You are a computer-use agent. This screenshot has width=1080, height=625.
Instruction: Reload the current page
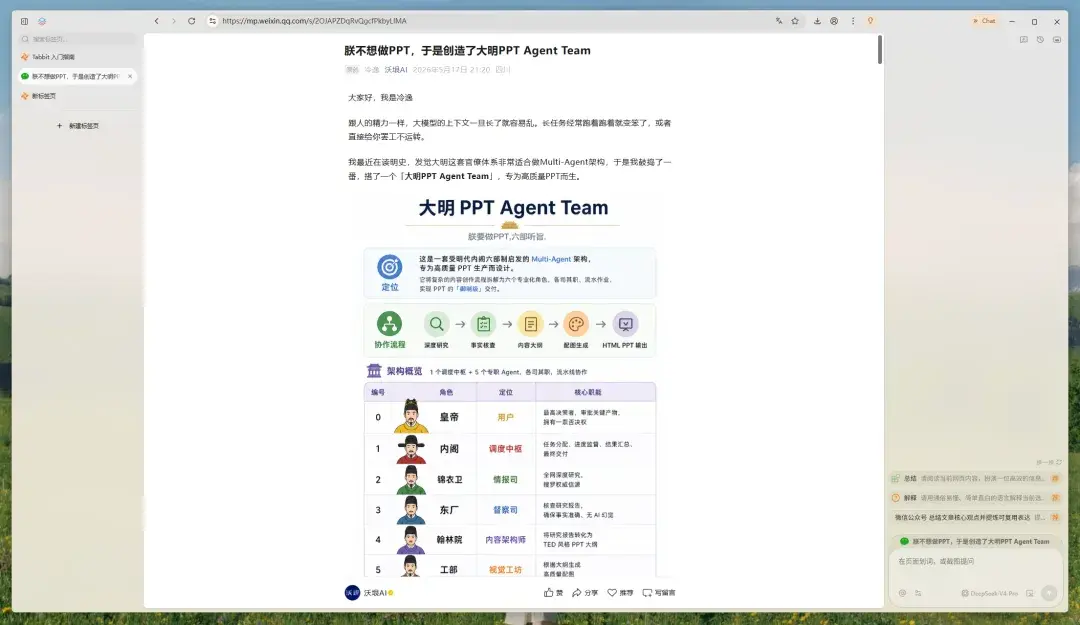pos(191,21)
